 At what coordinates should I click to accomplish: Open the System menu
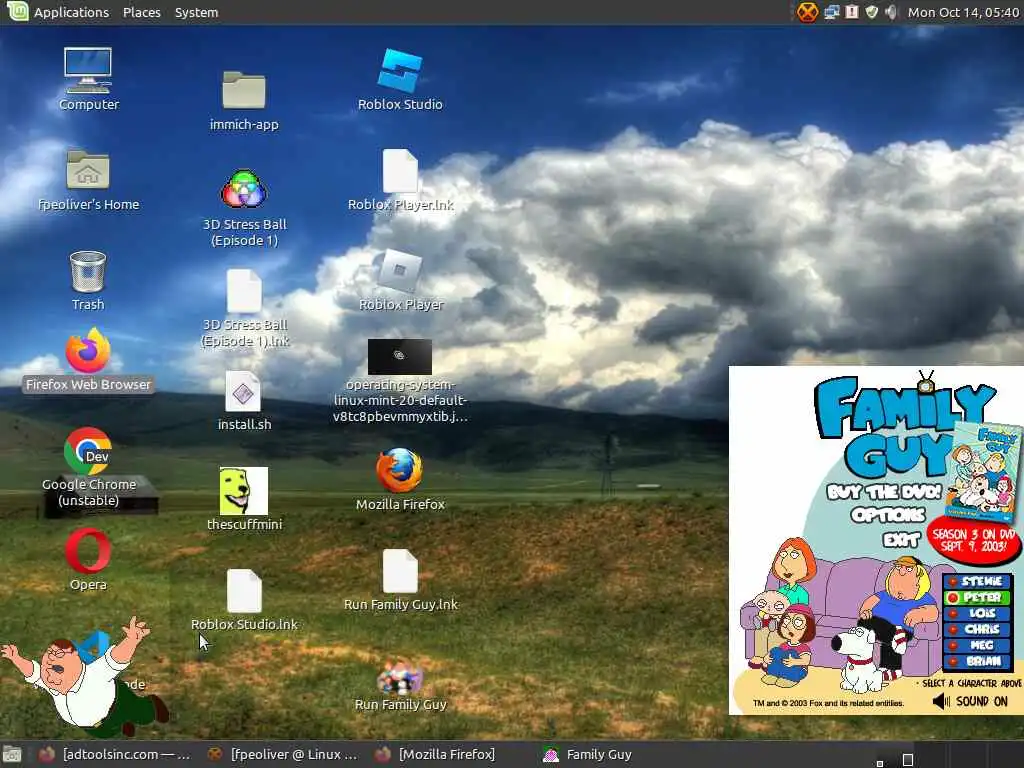point(197,12)
